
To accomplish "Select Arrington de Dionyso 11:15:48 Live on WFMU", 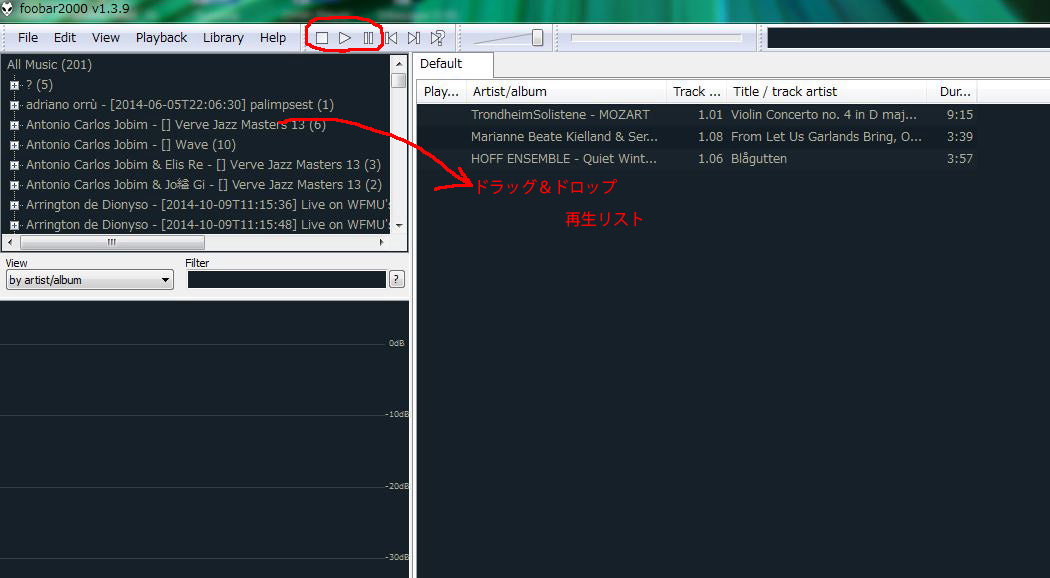I will (x=208, y=225).
